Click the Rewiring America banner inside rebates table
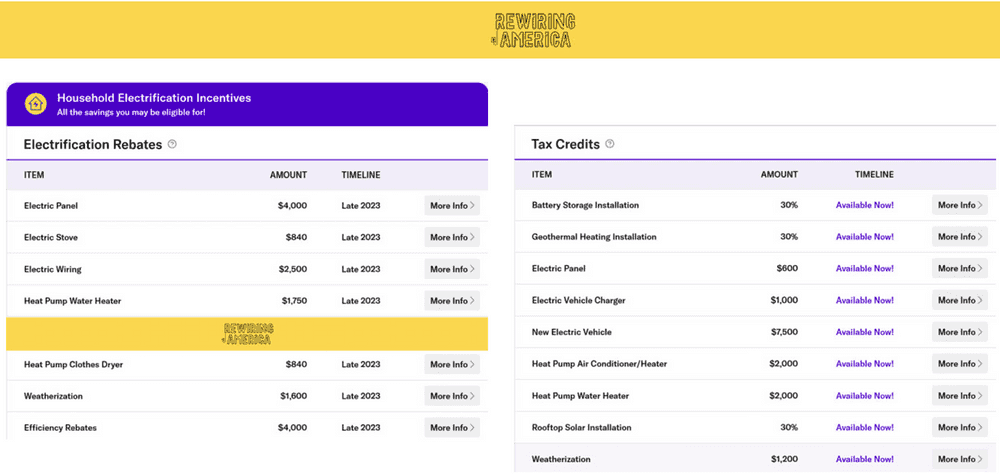The width and height of the screenshot is (1000, 474). [247, 334]
